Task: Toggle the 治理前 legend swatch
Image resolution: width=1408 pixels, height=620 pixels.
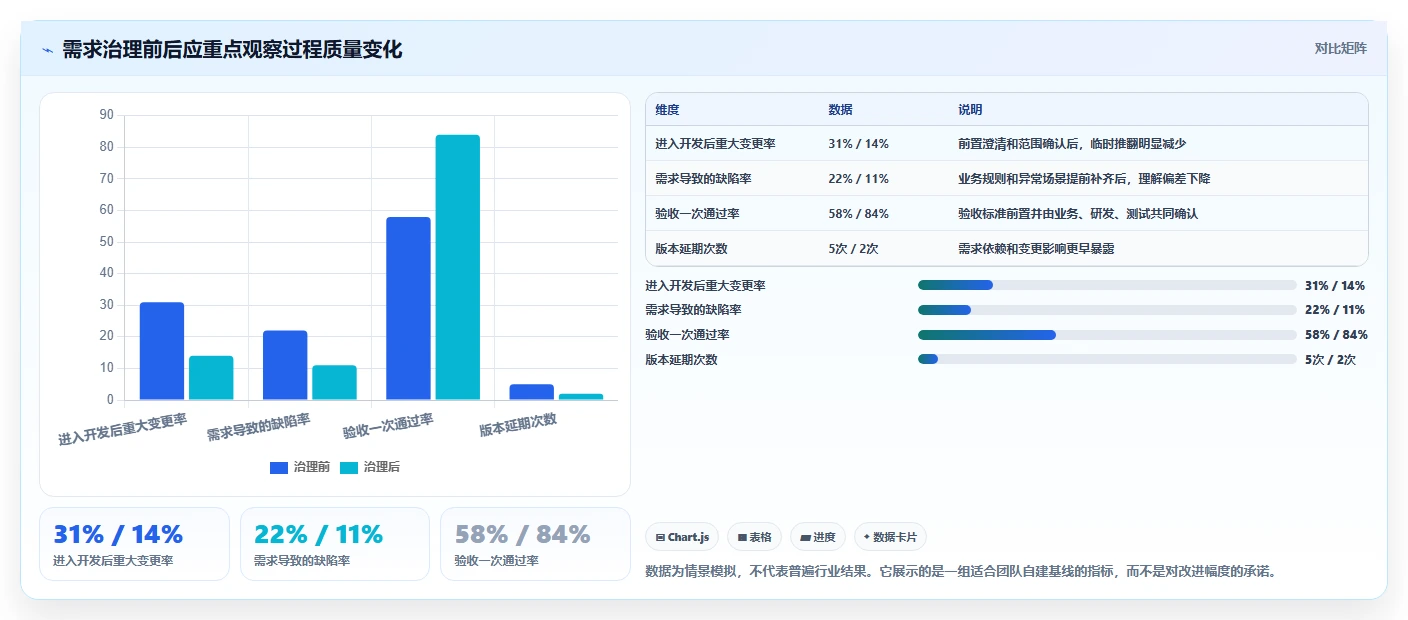Action: click(279, 467)
